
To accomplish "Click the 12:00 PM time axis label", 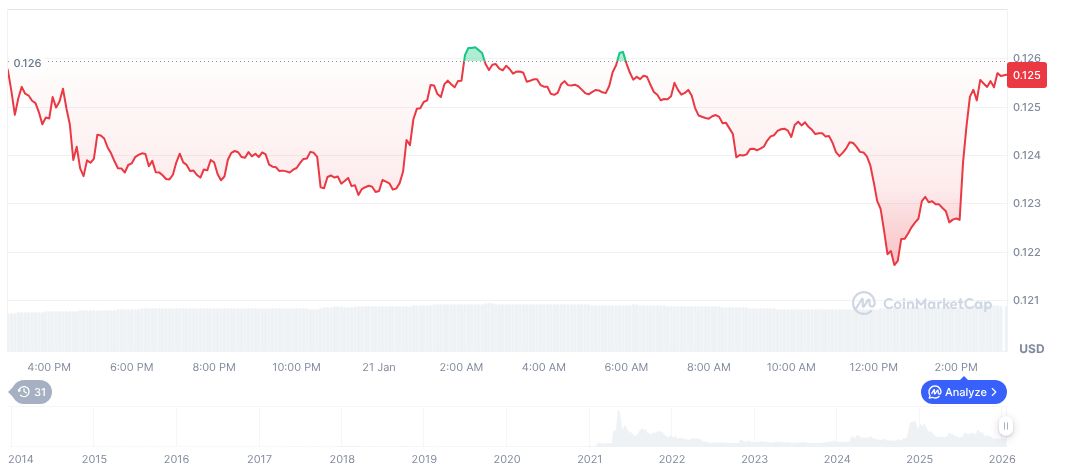I will [872, 367].
